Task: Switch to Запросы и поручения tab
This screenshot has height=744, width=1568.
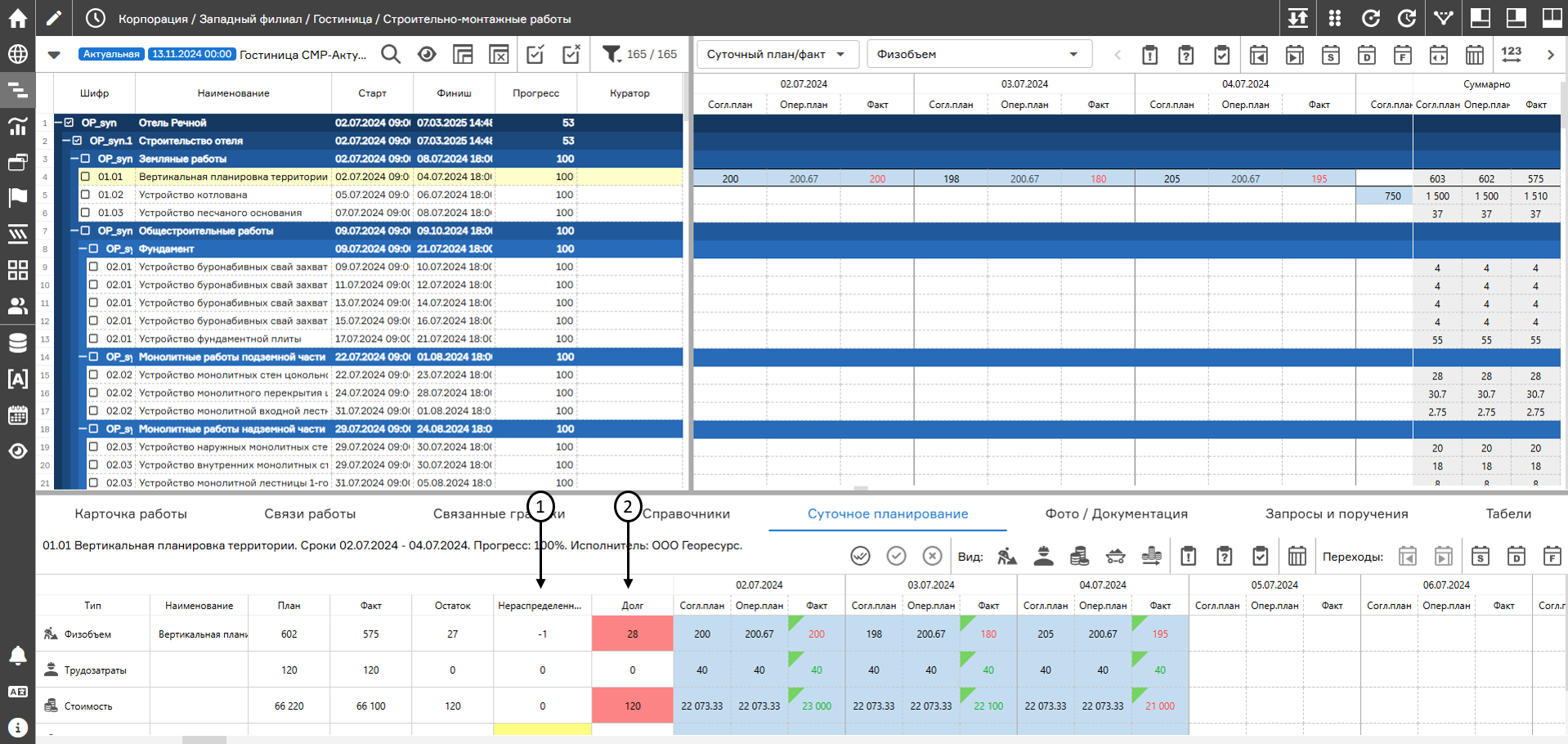Action: pyautogui.click(x=1337, y=513)
